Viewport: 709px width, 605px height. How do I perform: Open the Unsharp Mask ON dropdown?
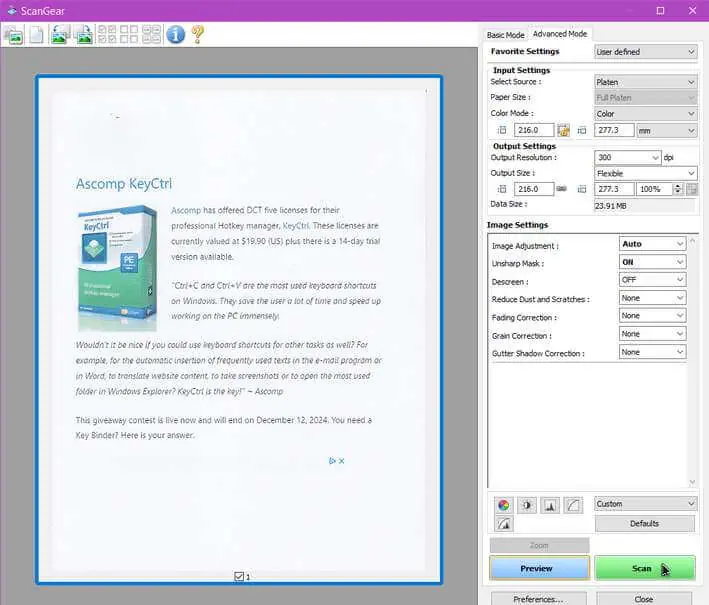pyautogui.click(x=652, y=262)
